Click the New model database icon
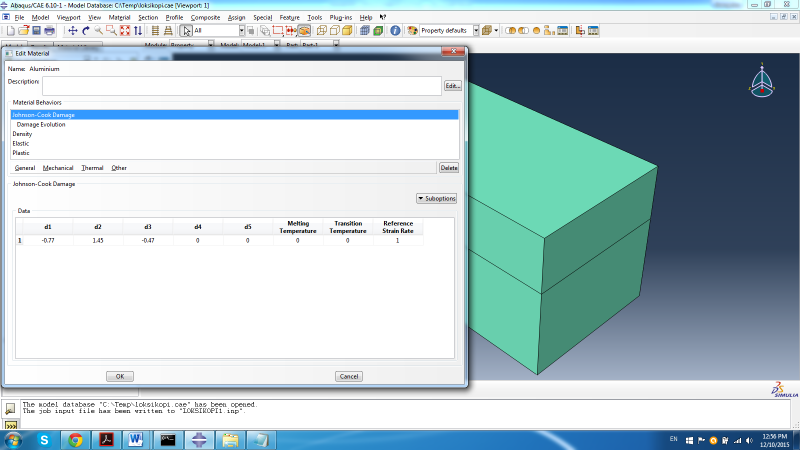Viewport: 800px width, 450px height. click(x=10, y=31)
